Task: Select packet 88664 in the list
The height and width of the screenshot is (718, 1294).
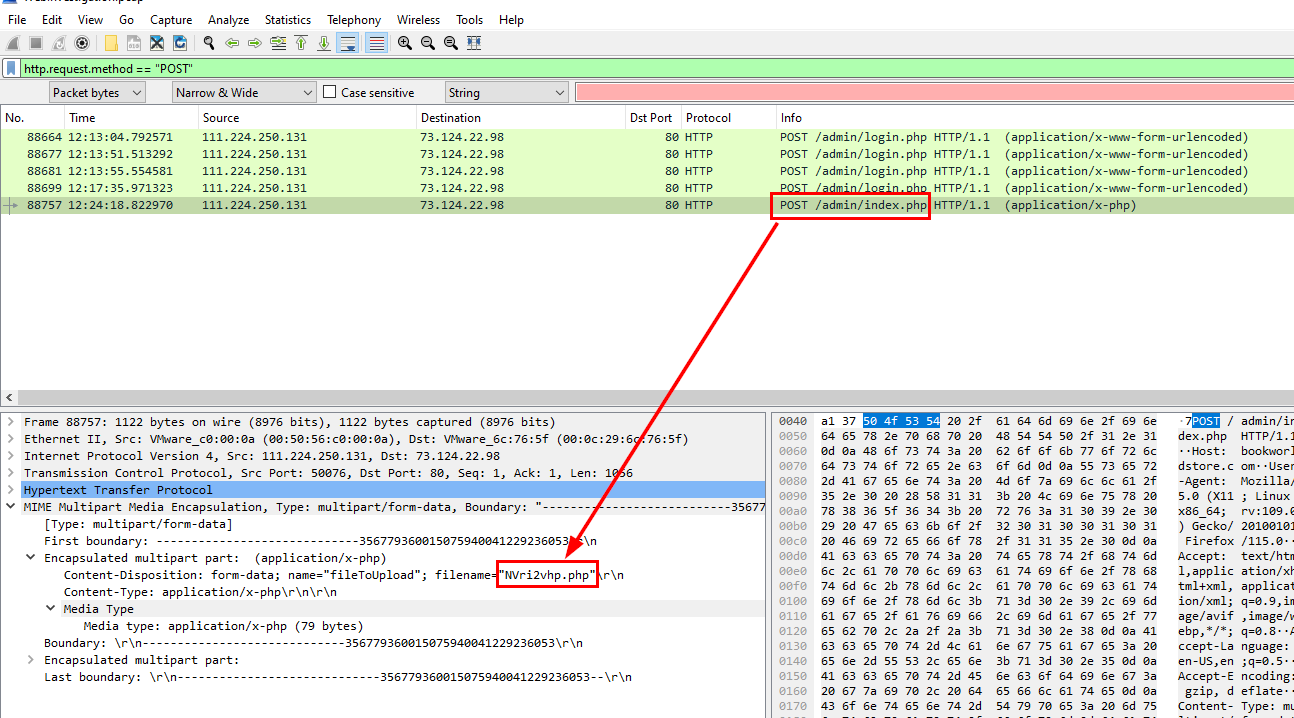Action: point(400,137)
